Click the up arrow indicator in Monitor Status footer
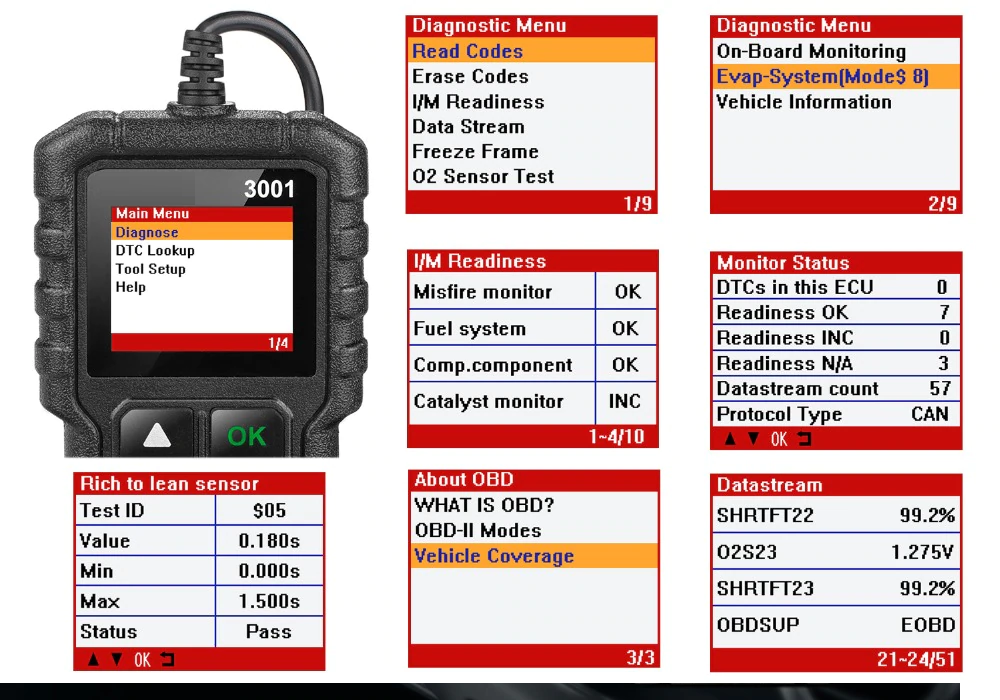Screen dimensions: 1000x700 (730, 437)
